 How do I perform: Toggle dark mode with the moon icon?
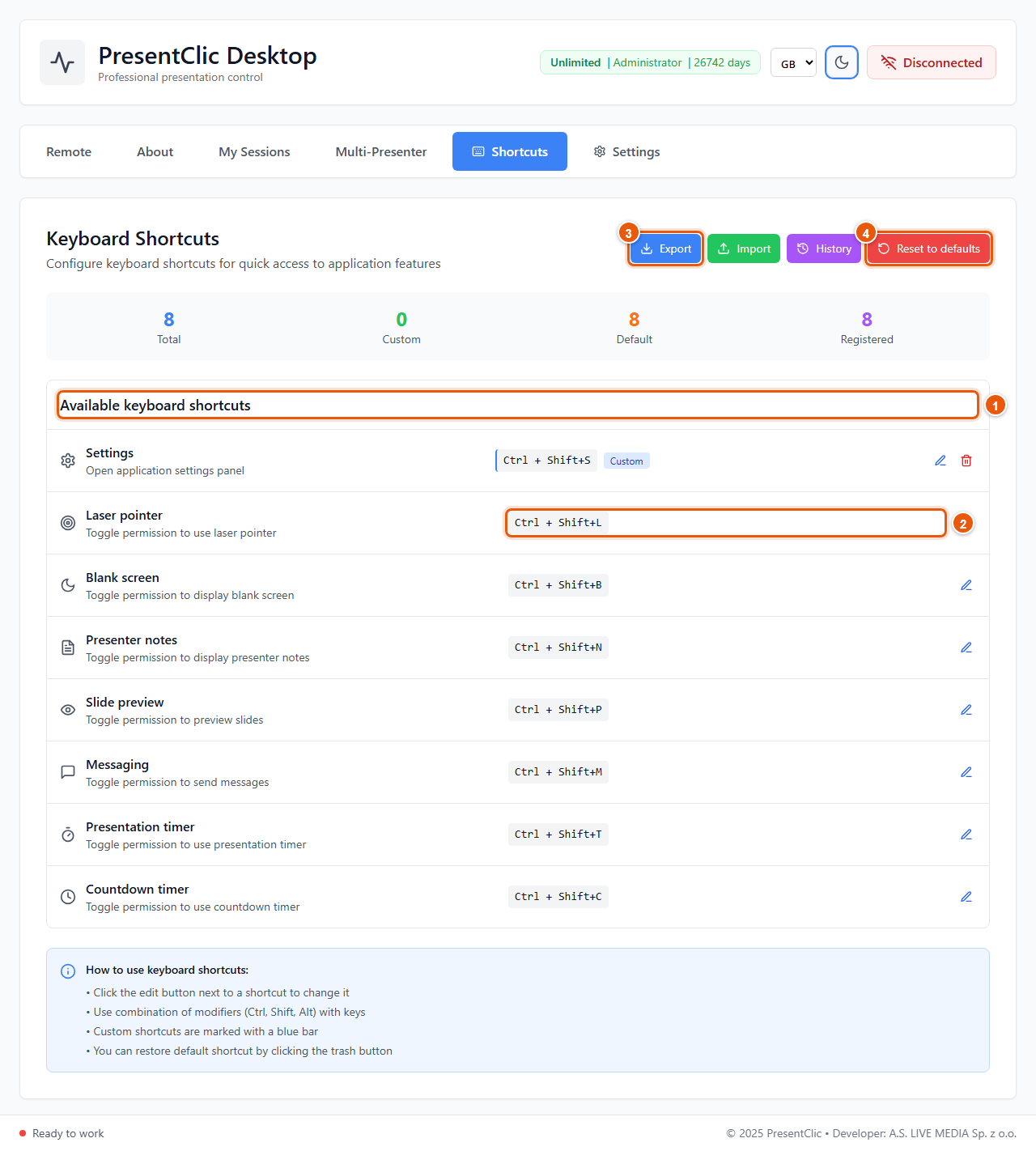842,62
